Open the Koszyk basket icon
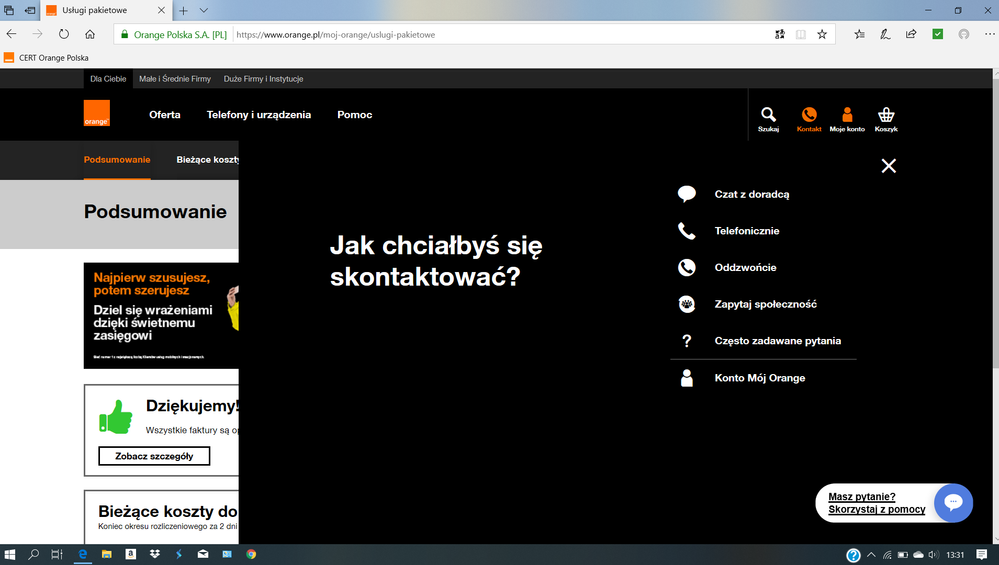 pyautogui.click(x=886, y=116)
